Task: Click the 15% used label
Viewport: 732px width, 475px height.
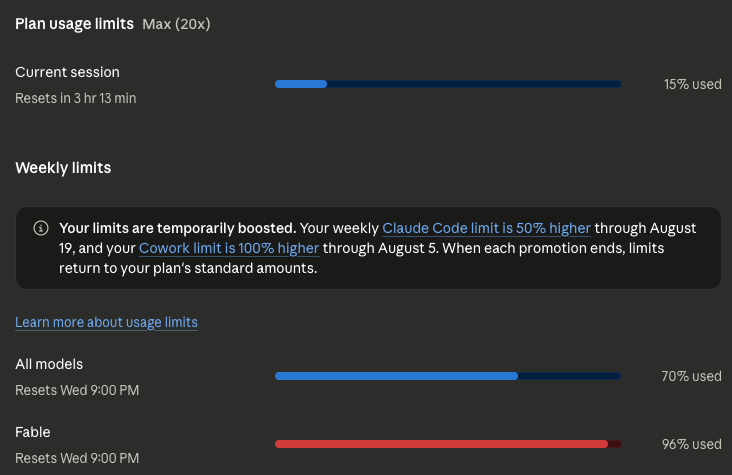Action: (693, 84)
